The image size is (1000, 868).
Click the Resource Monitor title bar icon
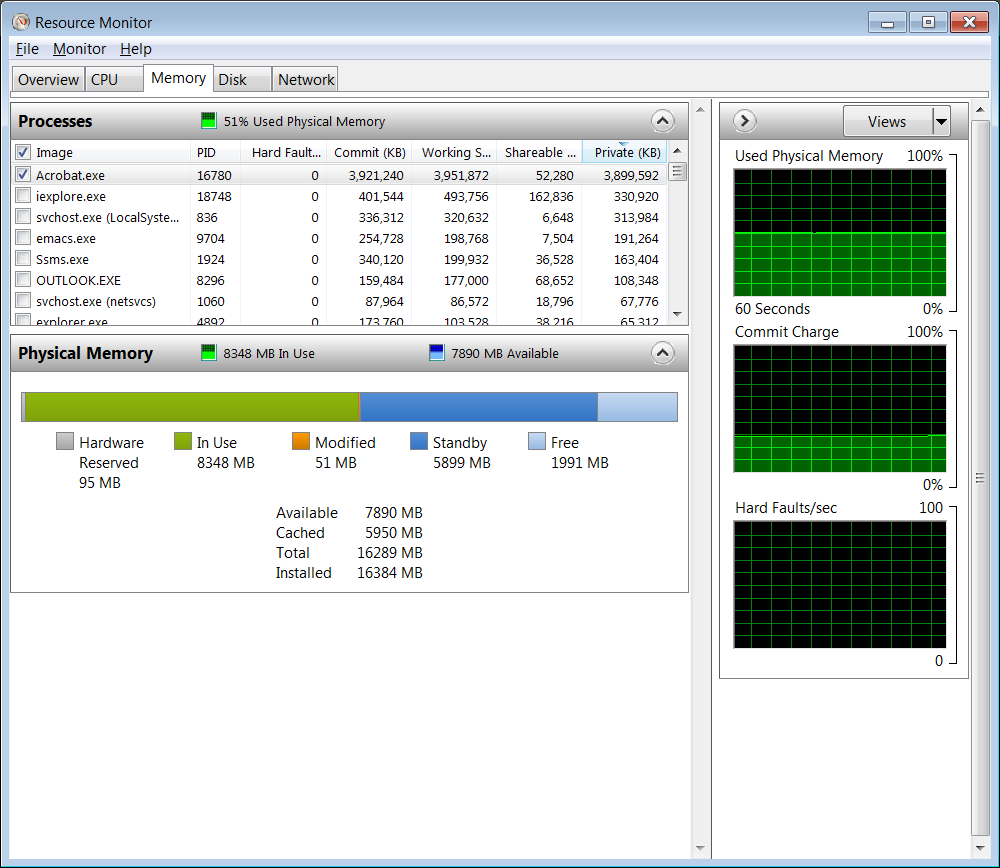(21, 22)
